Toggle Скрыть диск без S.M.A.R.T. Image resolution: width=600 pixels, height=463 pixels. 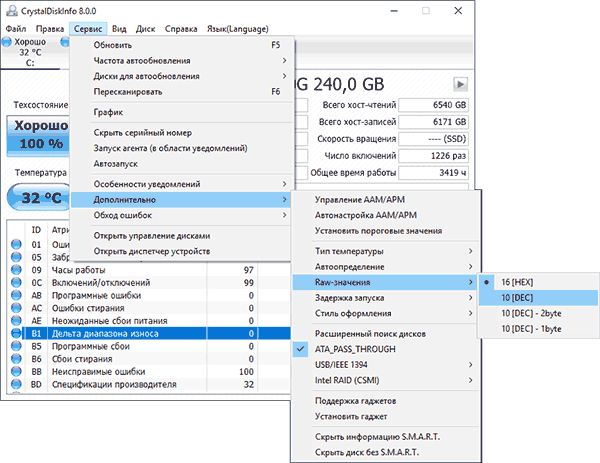click(385, 452)
